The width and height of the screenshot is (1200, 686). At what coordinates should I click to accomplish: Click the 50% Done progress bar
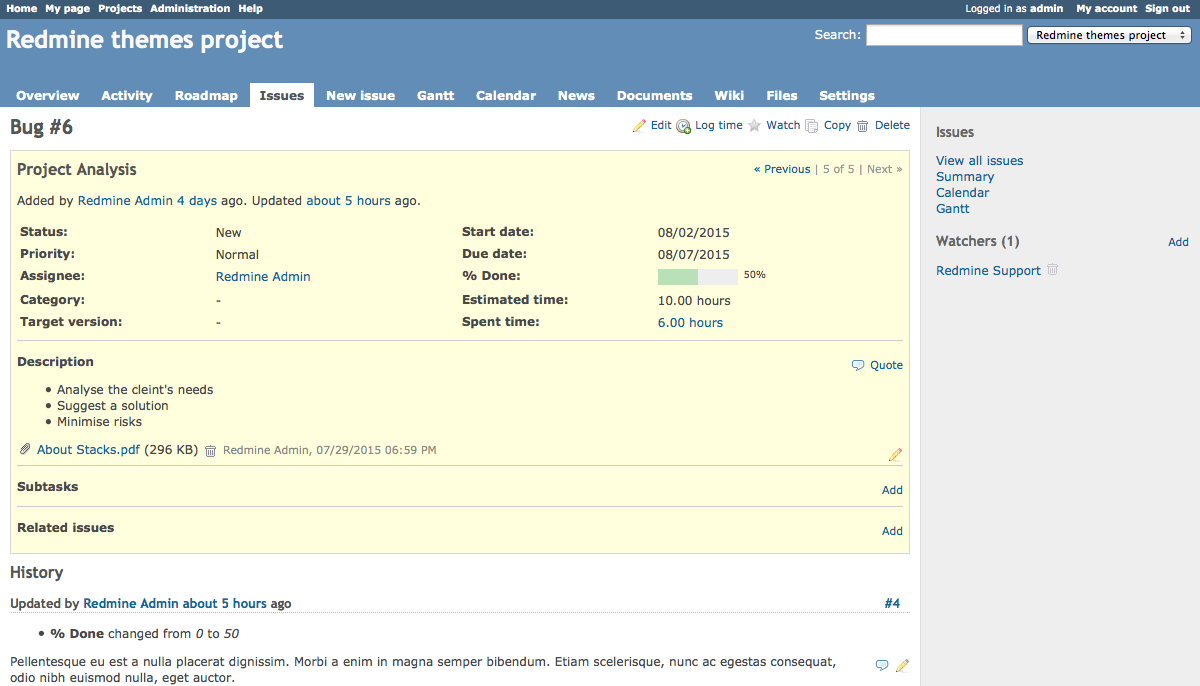698,277
